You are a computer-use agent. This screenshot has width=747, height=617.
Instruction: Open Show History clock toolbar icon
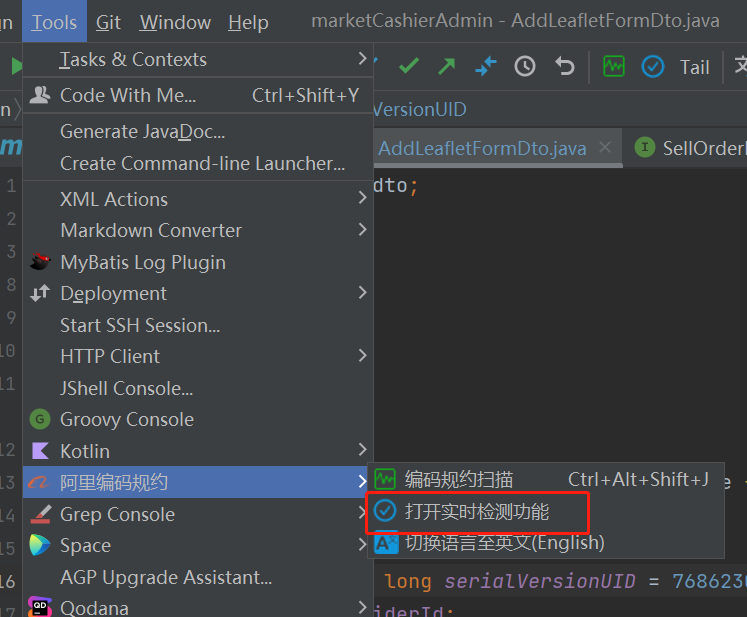point(525,66)
